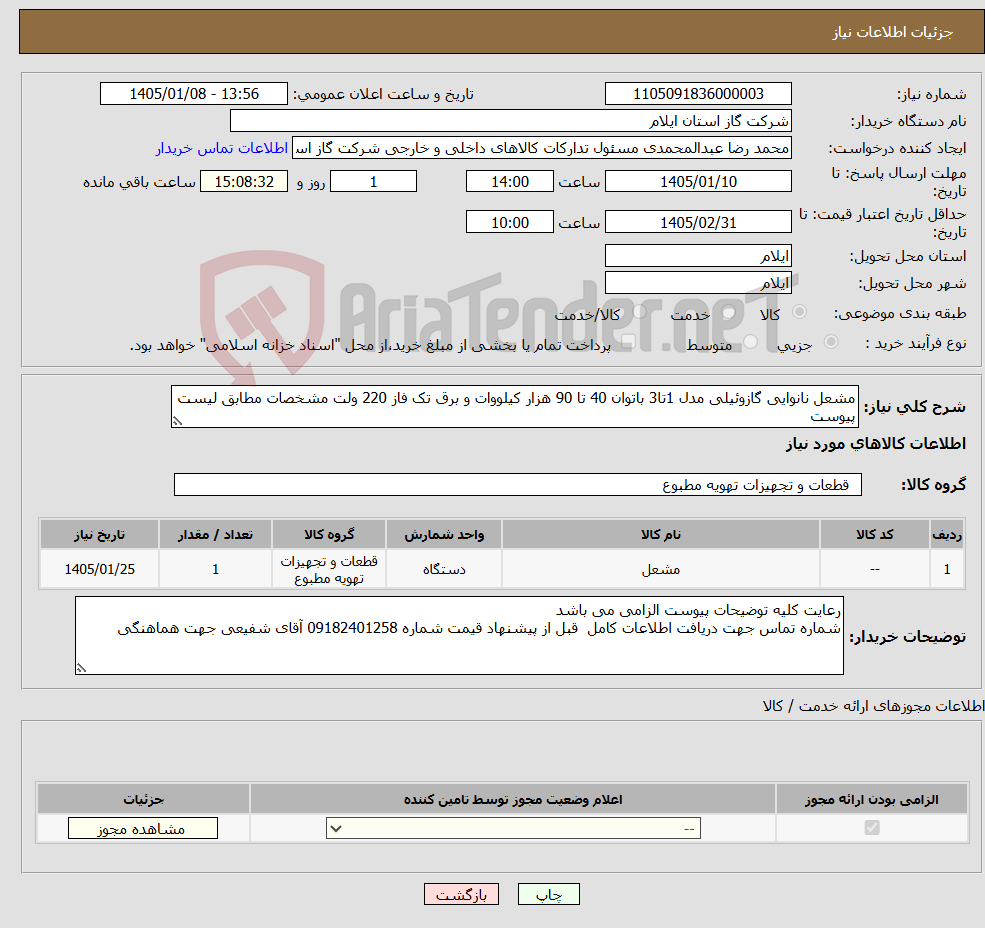
Task: Click the کد کالا column header
Action: (874, 535)
